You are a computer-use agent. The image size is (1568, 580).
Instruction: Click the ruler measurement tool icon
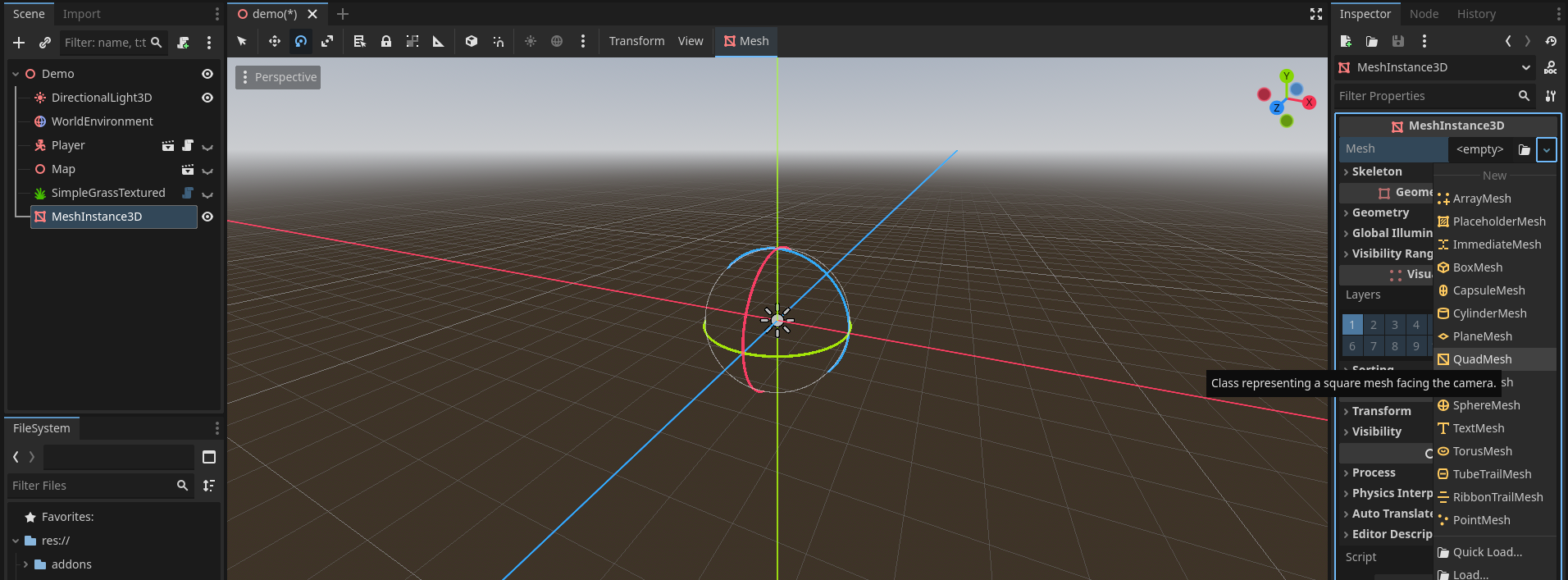coord(439,41)
